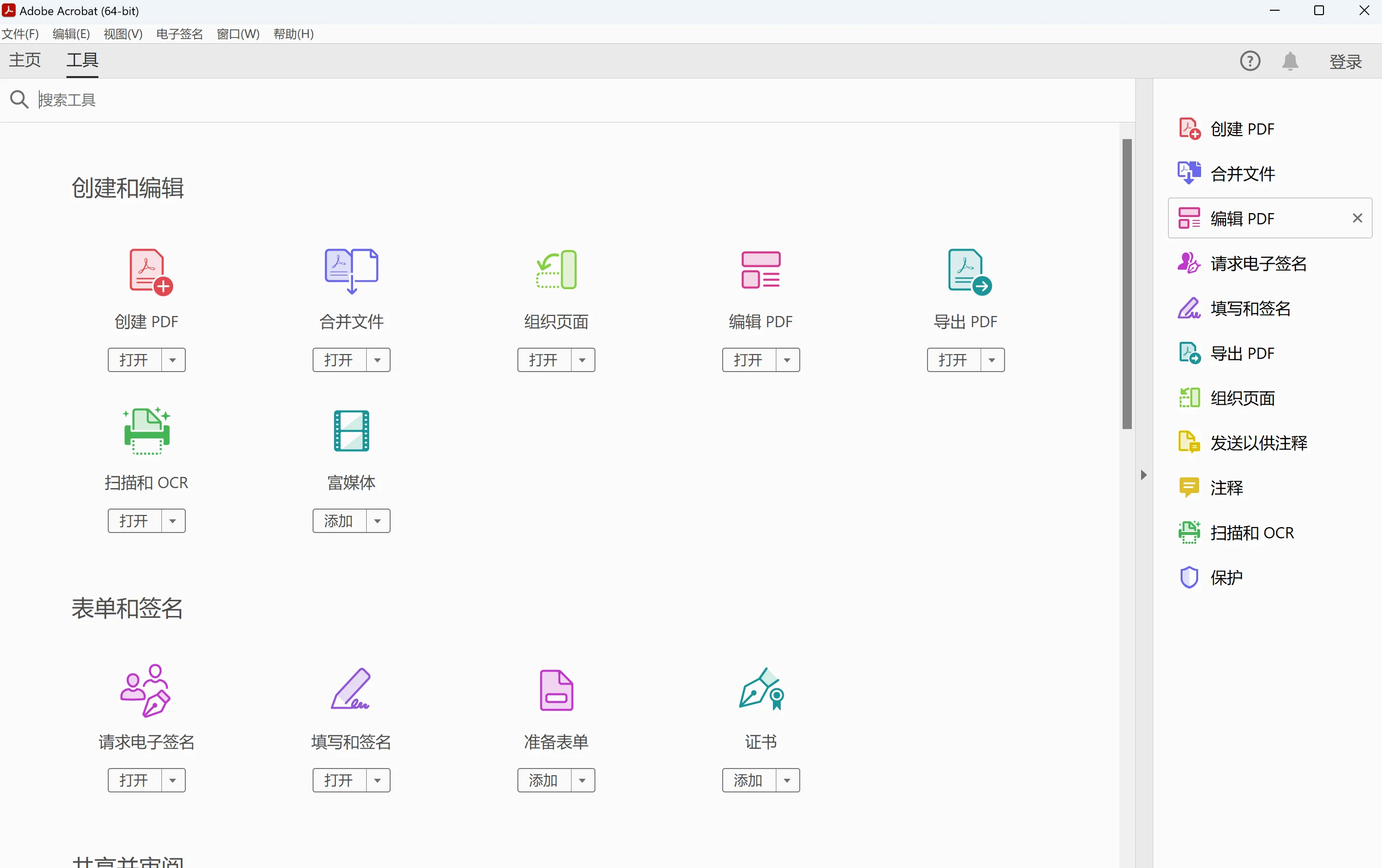Open the notifications bell icon
This screenshot has width=1382, height=868.
[x=1290, y=61]
